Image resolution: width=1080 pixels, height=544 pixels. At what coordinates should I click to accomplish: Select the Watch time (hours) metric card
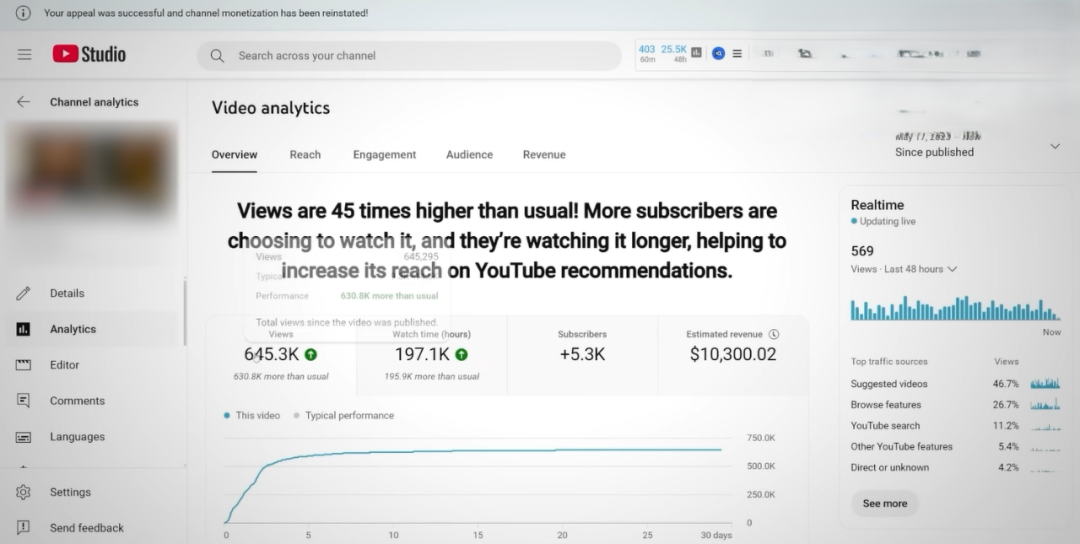click(432, 354)
